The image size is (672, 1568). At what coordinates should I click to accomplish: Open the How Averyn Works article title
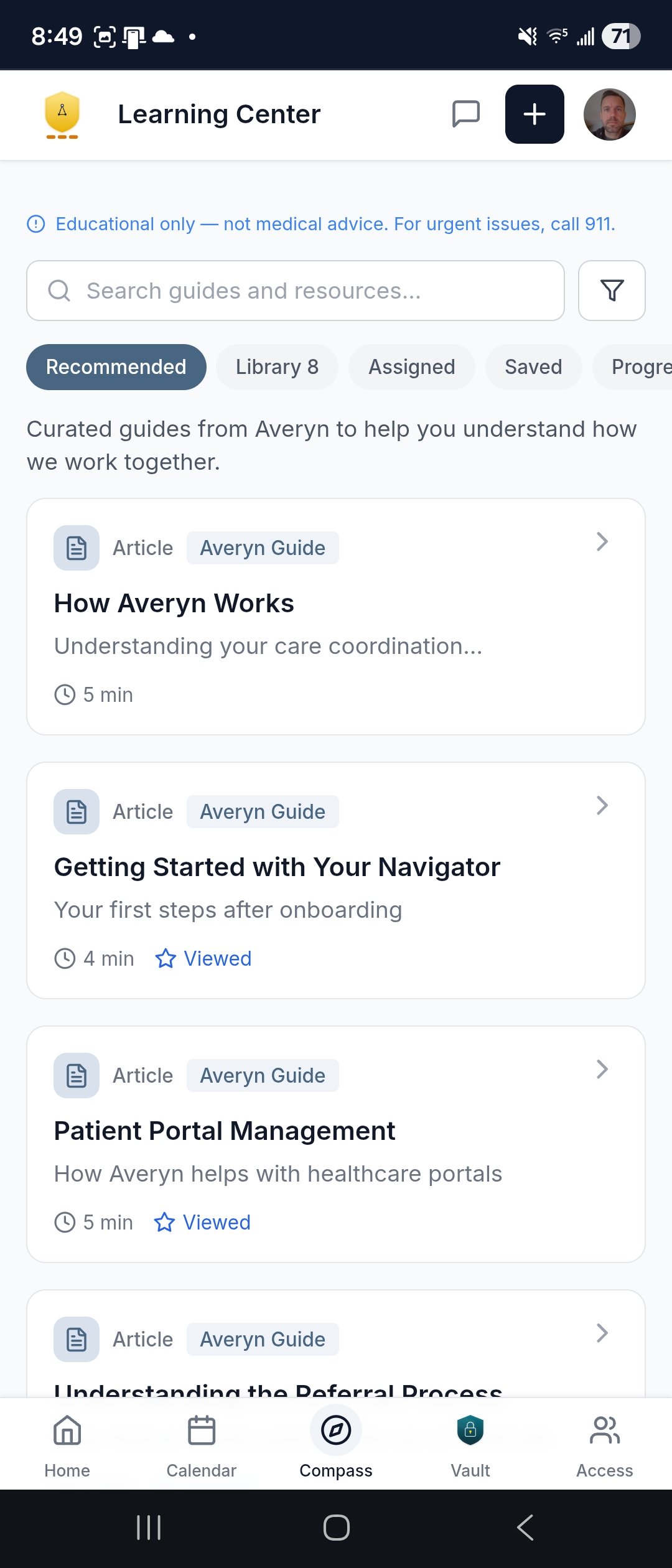174,604
